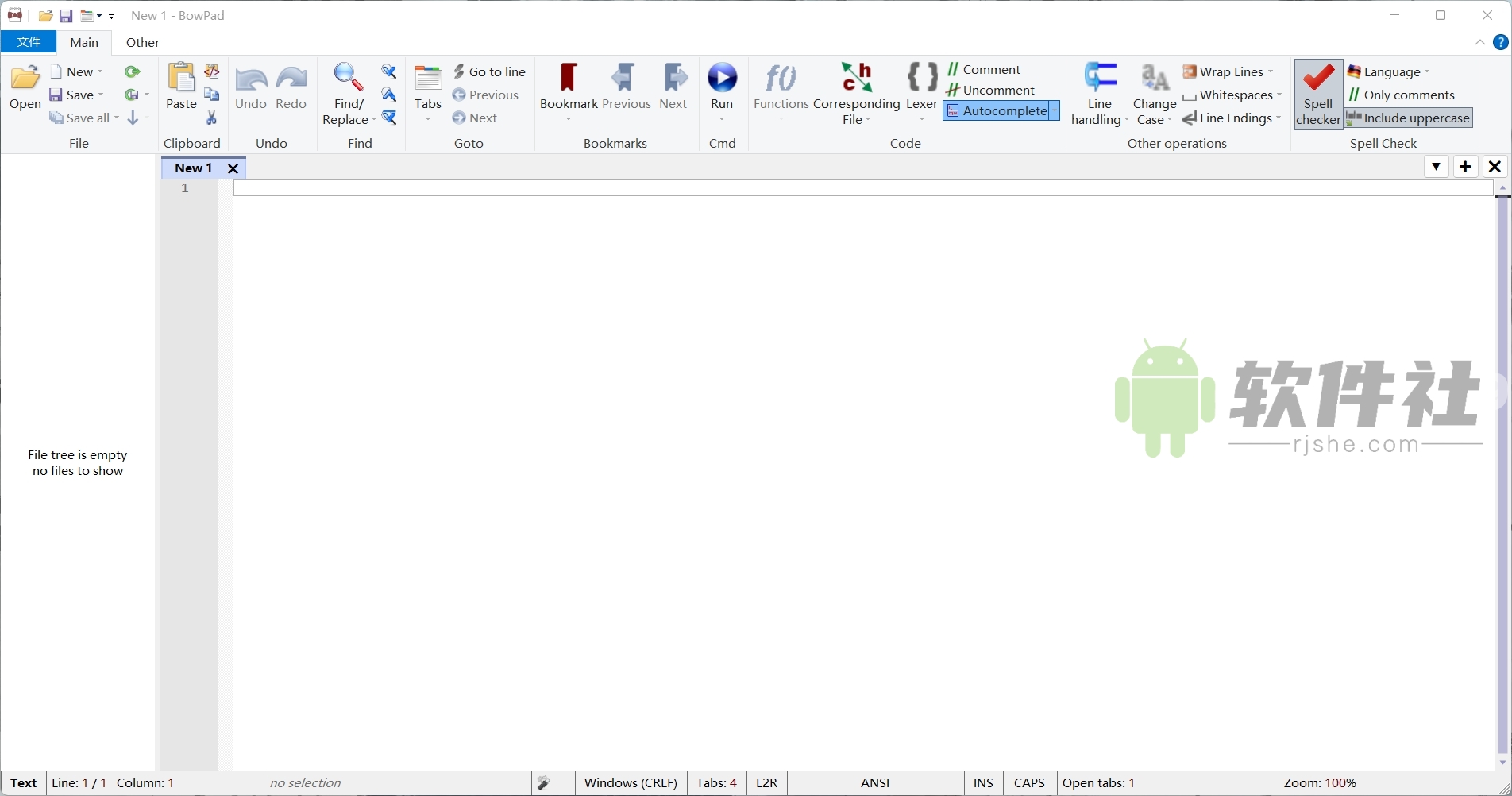Expand the Line Endings dropdown menu
Image resolution: width=1512 pixels, height=796 pixels.
[1232, 118]
